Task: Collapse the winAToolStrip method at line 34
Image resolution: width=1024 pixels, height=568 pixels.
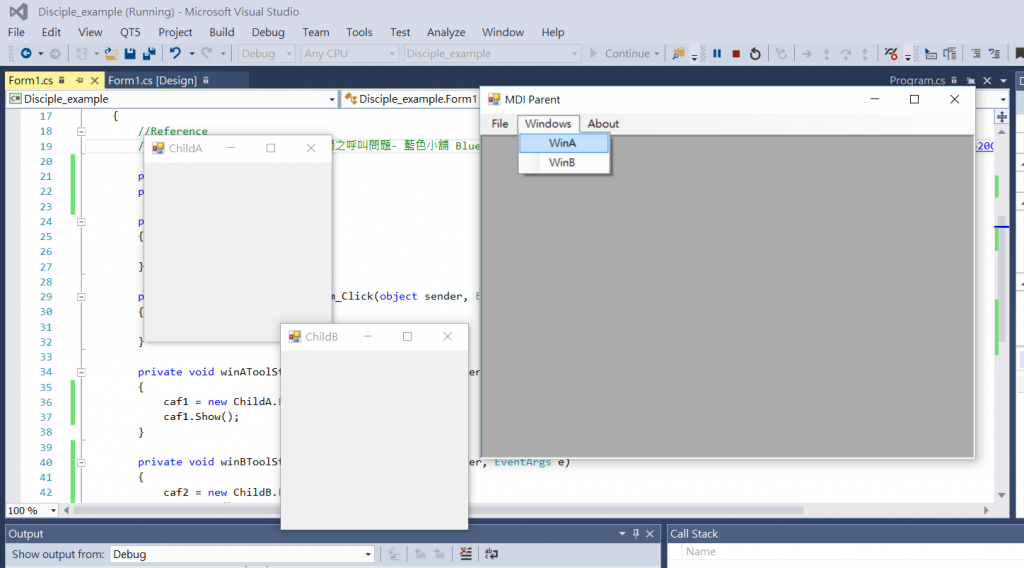Action: pyautogui.click(x=81, y=372)
